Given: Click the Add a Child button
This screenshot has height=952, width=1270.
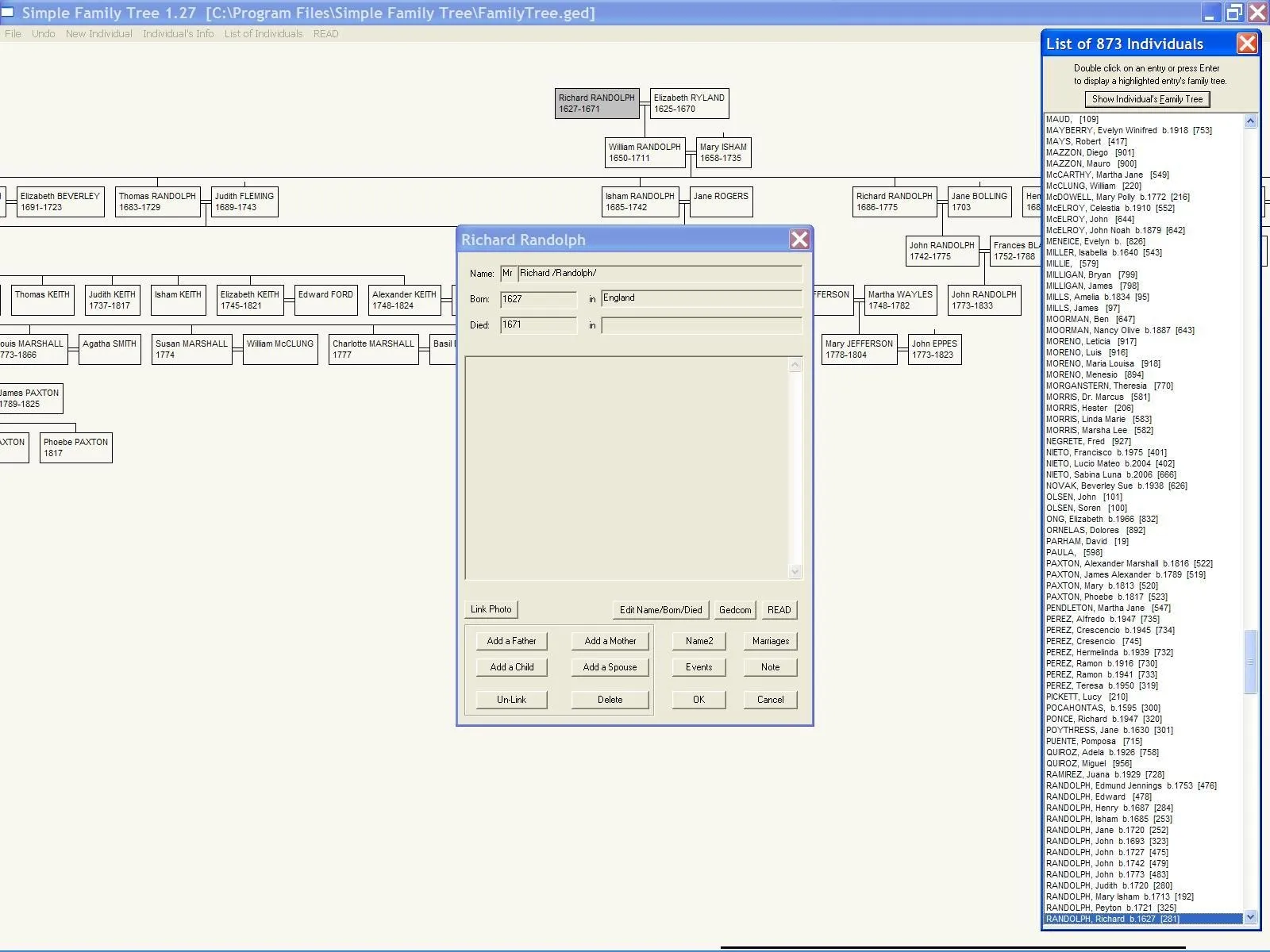Looking at the screenshot, I should [511, 666].
